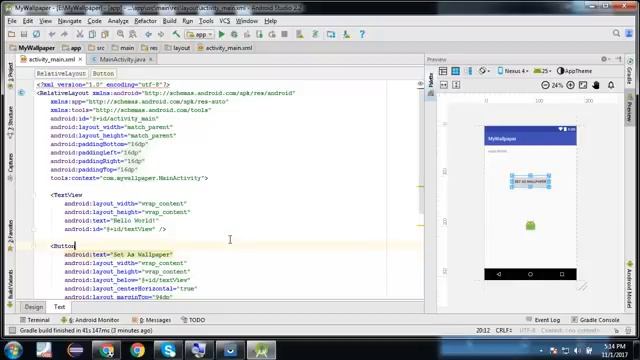Screen dimensions: 640x360
Task: Select the Pan hand tool in preview
Action: (596, 85)
